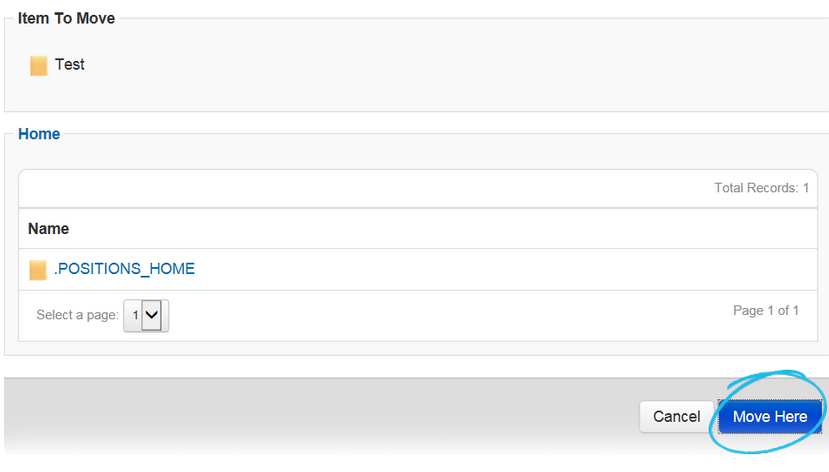Click the Test item label
This screenshot has height=472, width=829.
pos(70,65)
